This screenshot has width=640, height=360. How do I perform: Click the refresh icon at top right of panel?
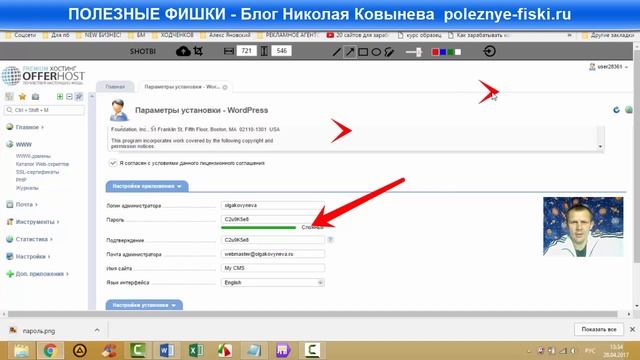(x=616, y=110)
